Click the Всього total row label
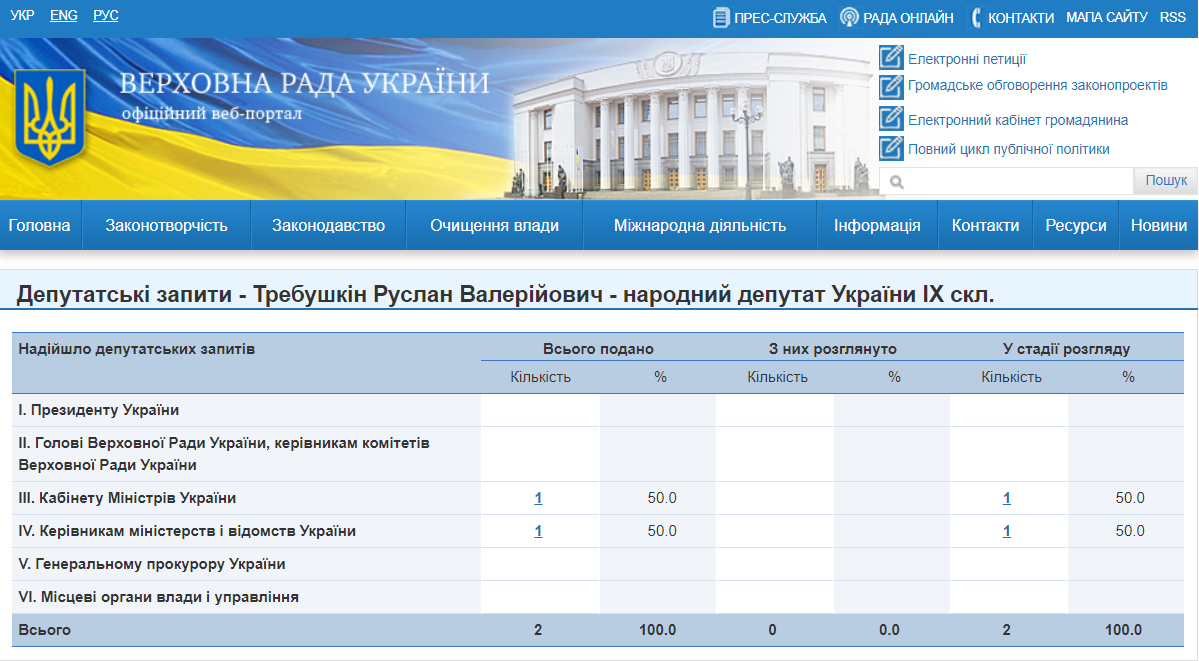 44,630
